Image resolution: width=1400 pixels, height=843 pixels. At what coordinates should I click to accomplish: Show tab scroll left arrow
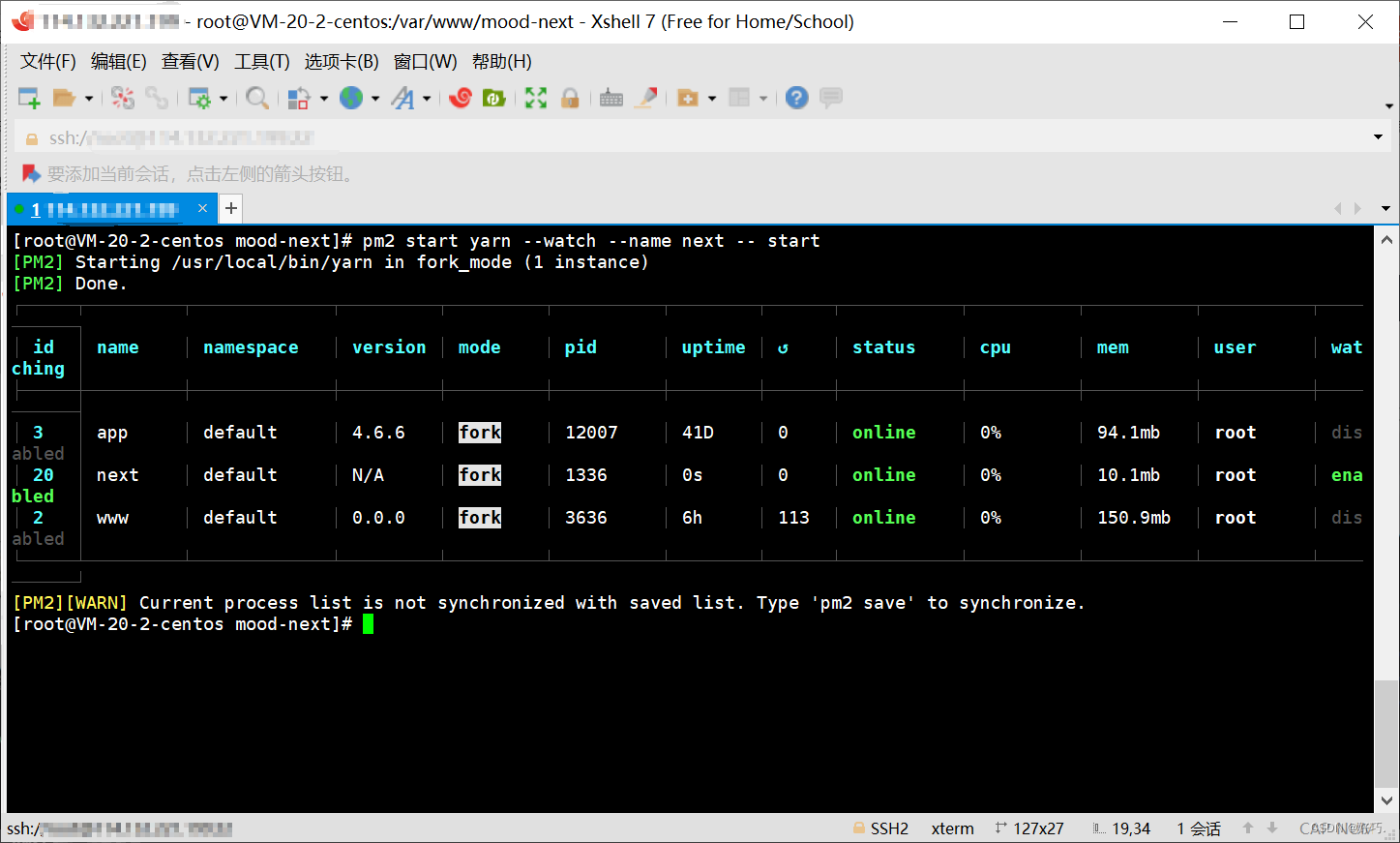click(1338, 209)
